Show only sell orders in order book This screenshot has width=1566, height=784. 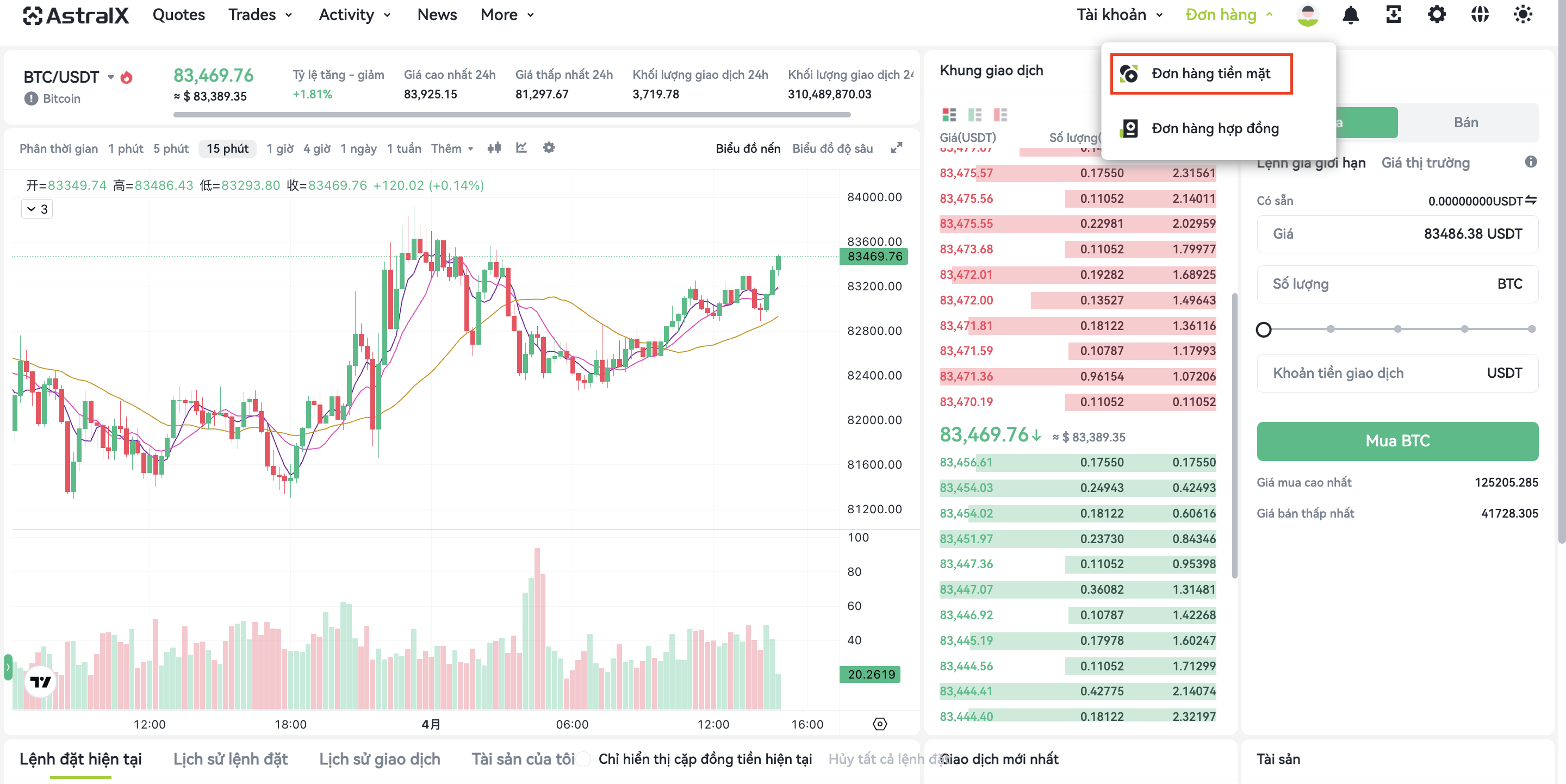click(x=1000, y=114)
